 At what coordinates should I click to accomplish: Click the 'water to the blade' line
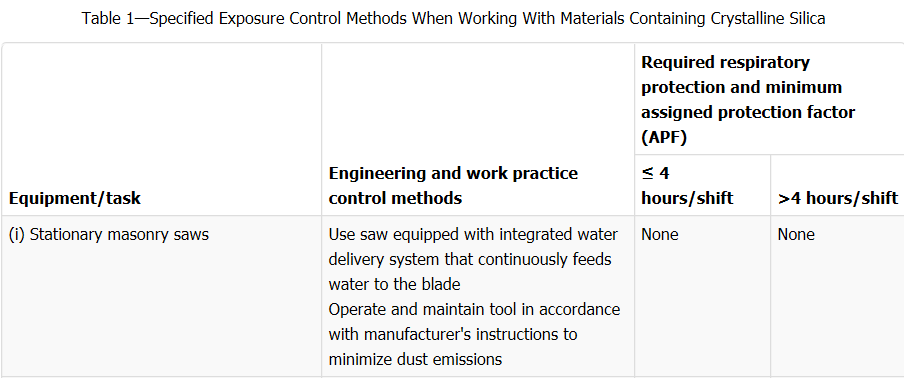pyautogui.click(x=394, y=285)
